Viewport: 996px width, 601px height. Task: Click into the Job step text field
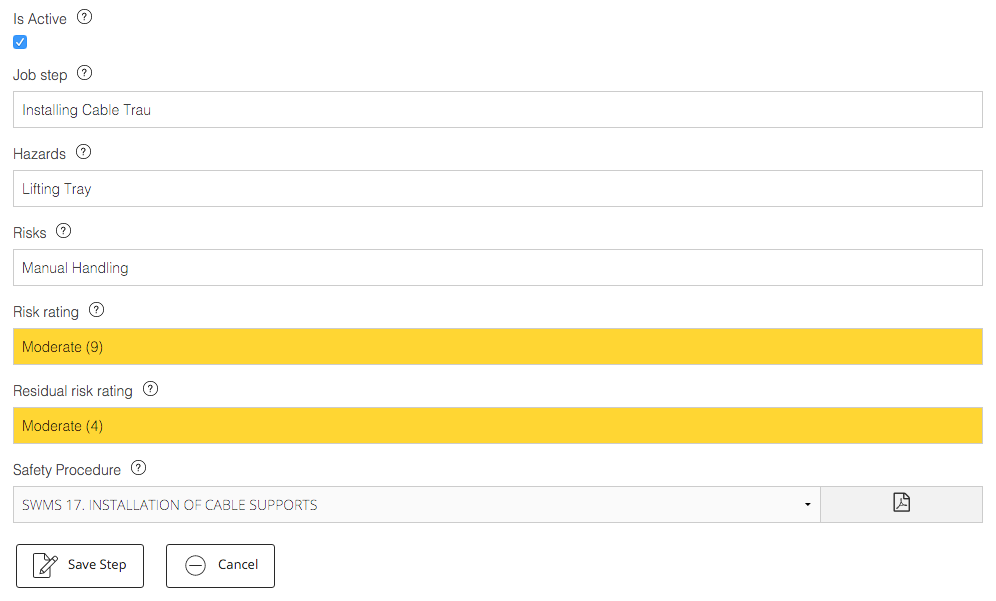[x=497, y=109]
